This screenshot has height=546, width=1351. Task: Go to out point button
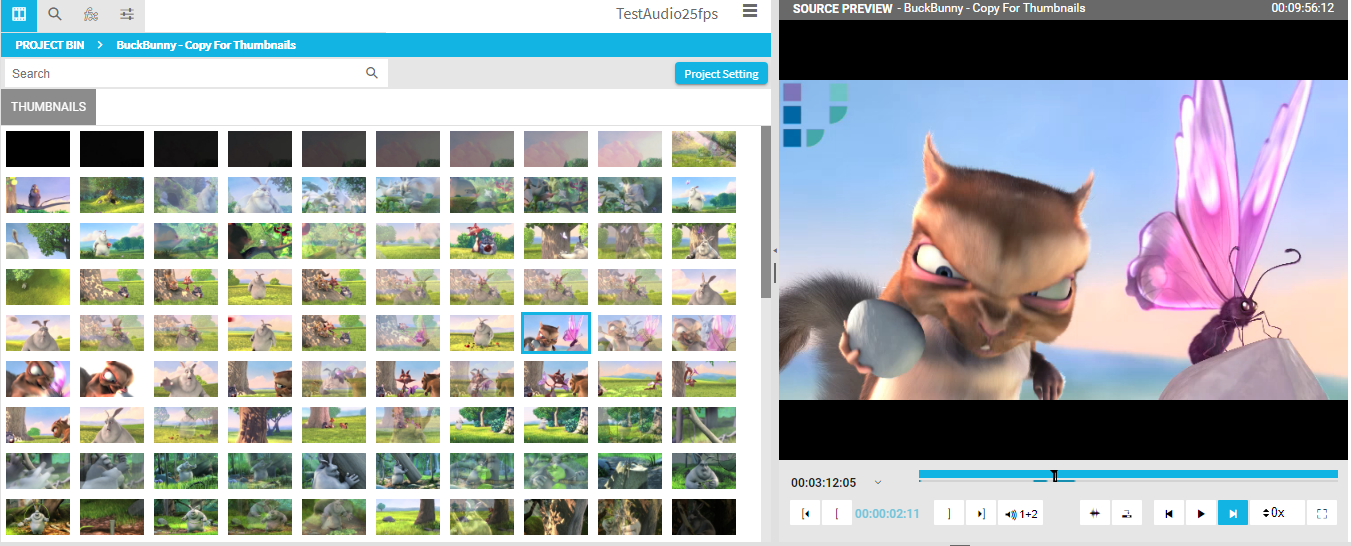coord(981,514)
